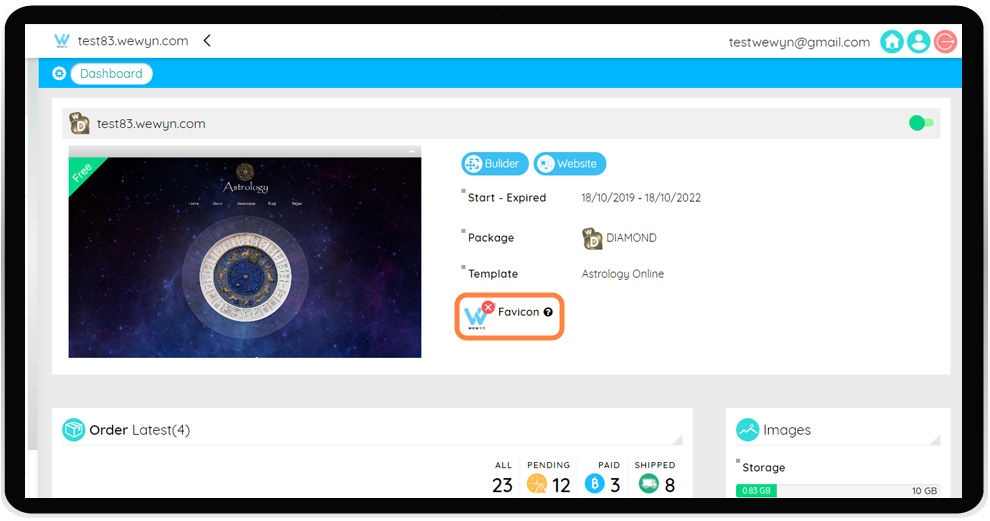The width and height of the screenshot is (990, 521).
Task: Click the DIAMOND package badge icon
Action: [592, 239]
